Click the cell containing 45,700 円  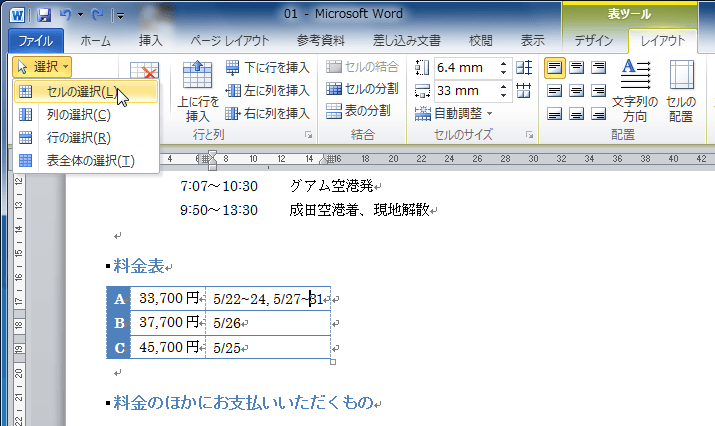[168, 348]
